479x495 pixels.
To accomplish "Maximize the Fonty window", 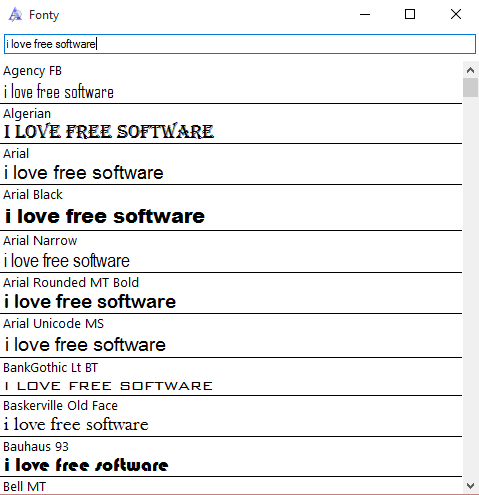I will [410, 14].
